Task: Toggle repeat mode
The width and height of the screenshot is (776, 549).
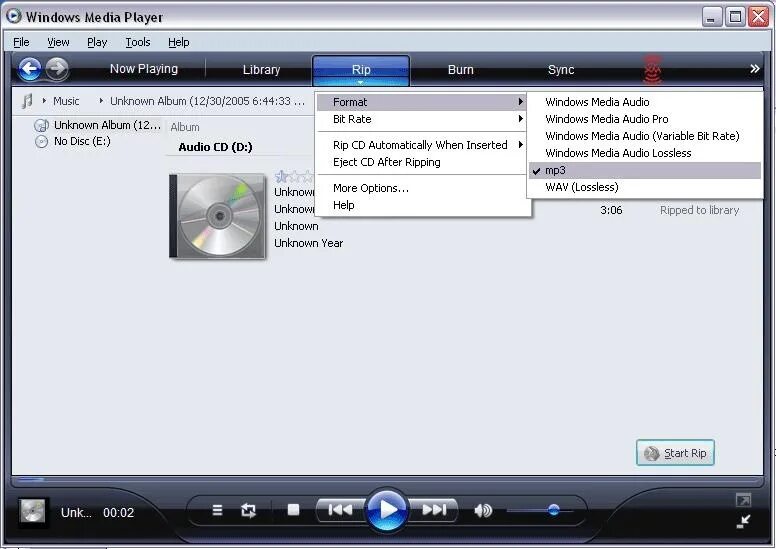Action: click(x=248, y=510)
